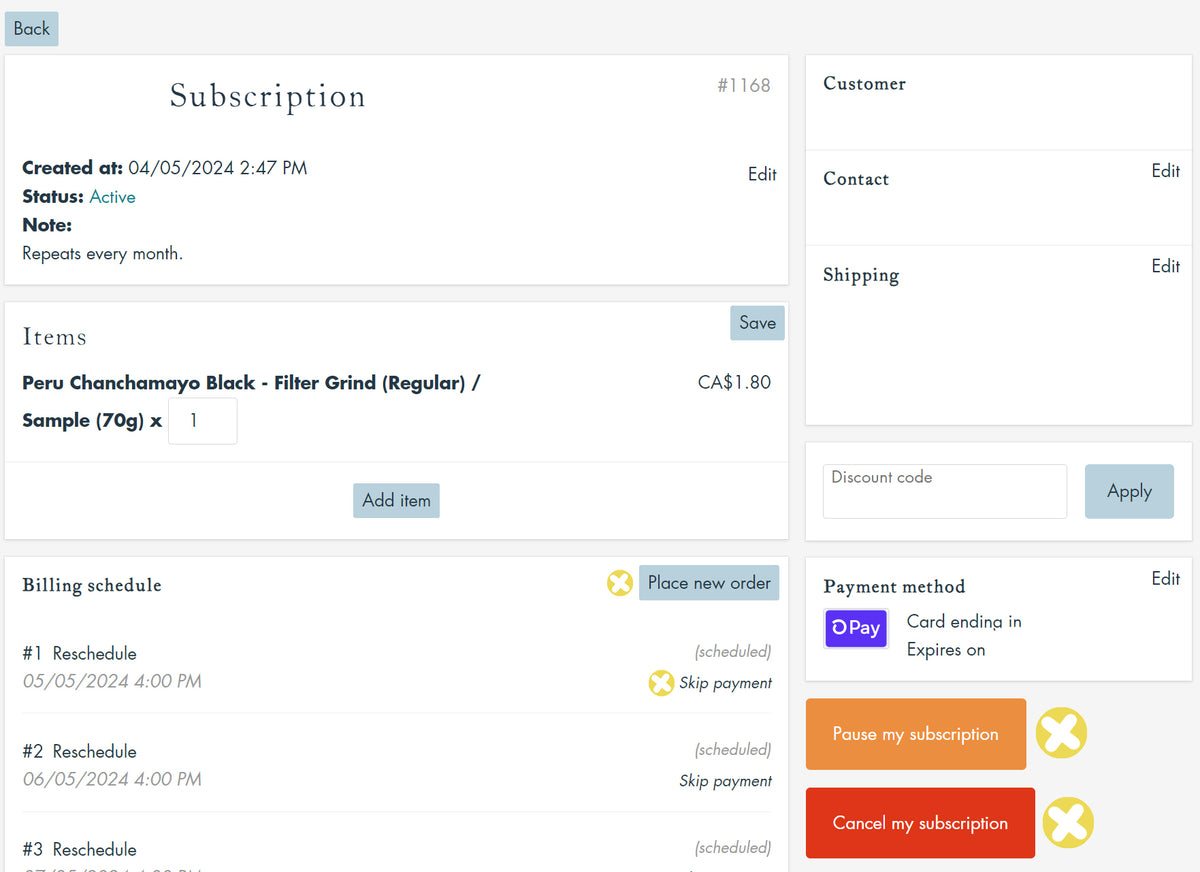Viewport: 1200px width, 872px height.
Task: Focus the Discount code input field
Action: click(944, 492)
